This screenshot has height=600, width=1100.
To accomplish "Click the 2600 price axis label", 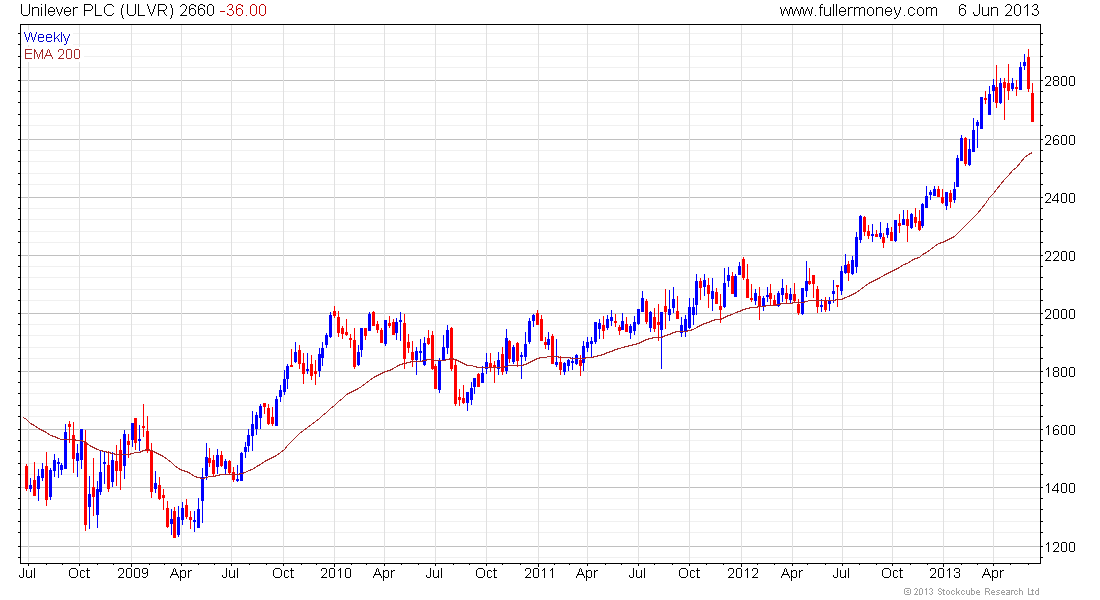I will pos(1060,140).
